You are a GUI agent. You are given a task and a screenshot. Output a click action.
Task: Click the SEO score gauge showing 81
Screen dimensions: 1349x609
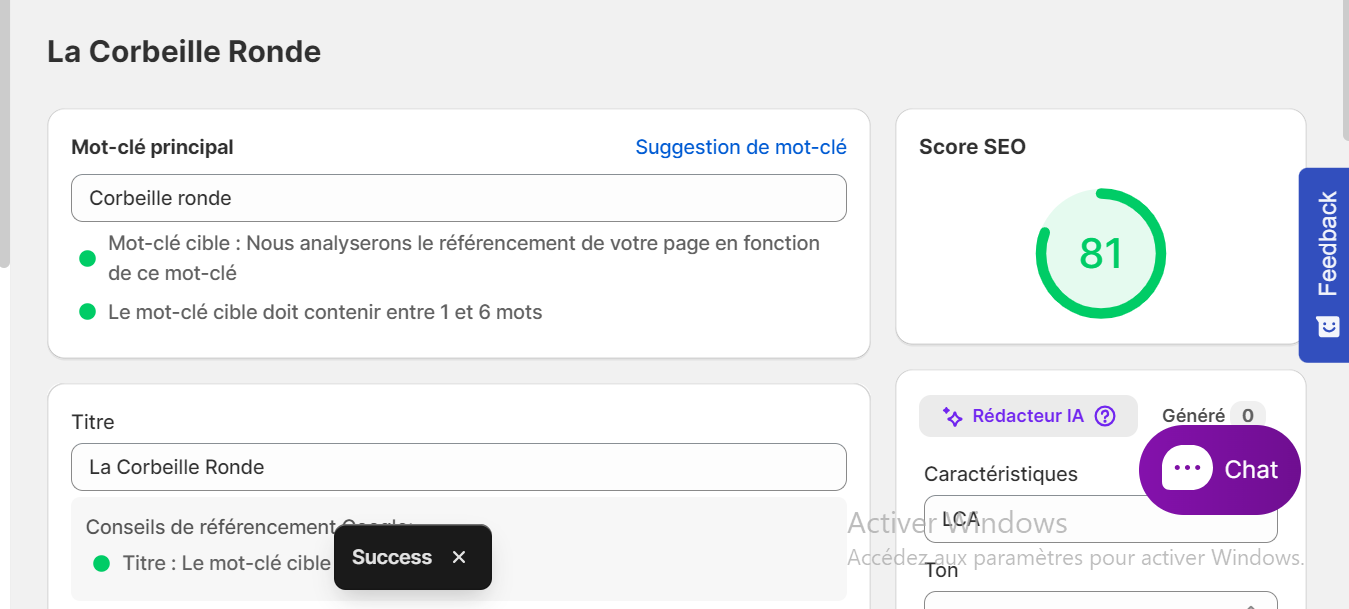[1101, 254]
